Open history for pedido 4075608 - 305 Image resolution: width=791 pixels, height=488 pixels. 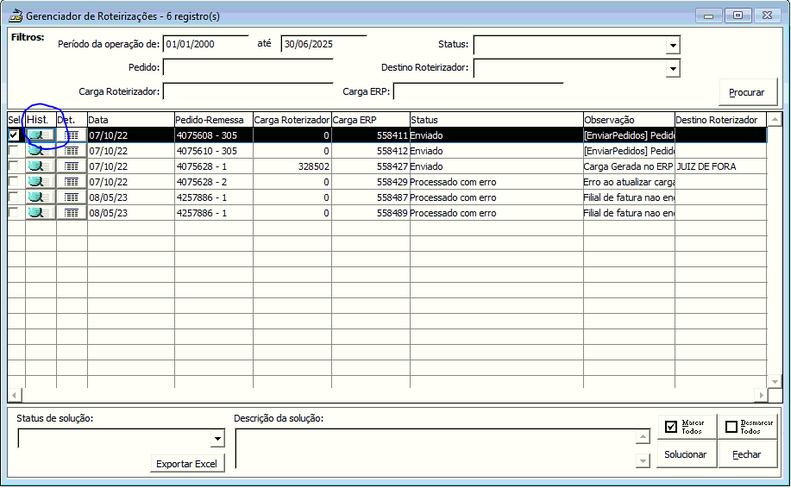coord(41,135)
